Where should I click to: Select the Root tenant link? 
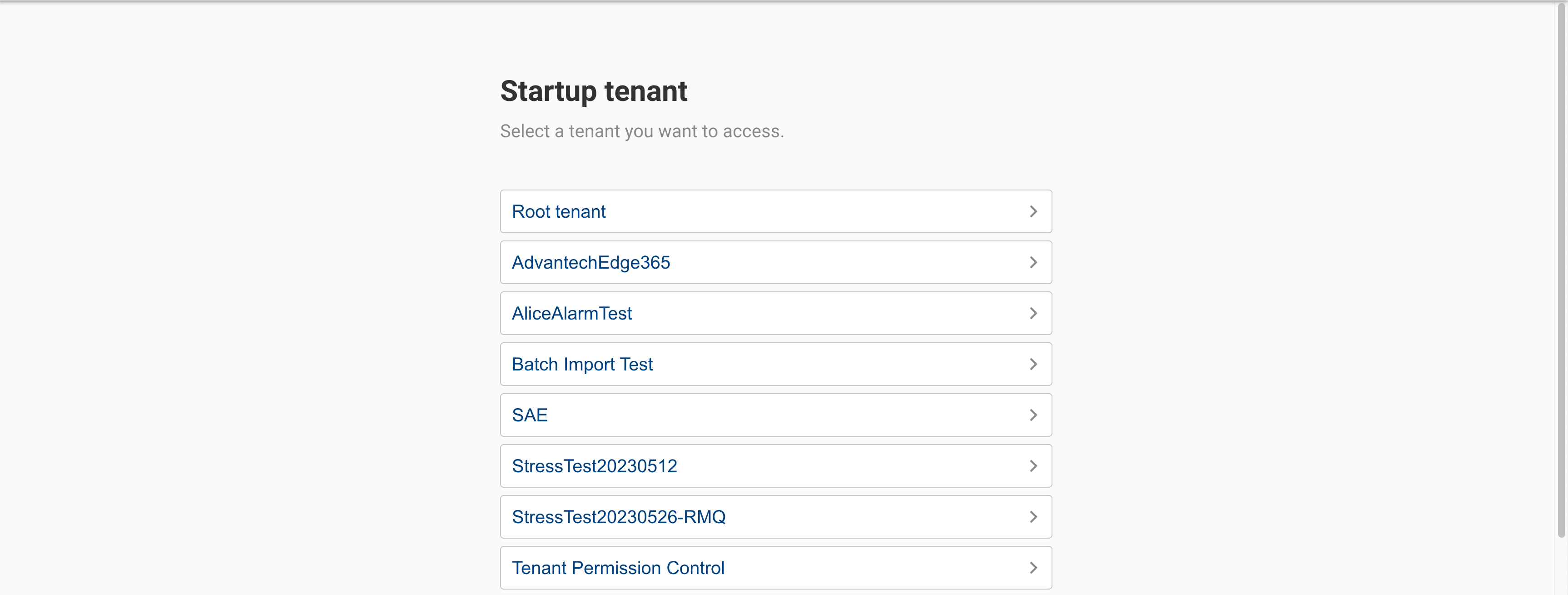point(559,211)
